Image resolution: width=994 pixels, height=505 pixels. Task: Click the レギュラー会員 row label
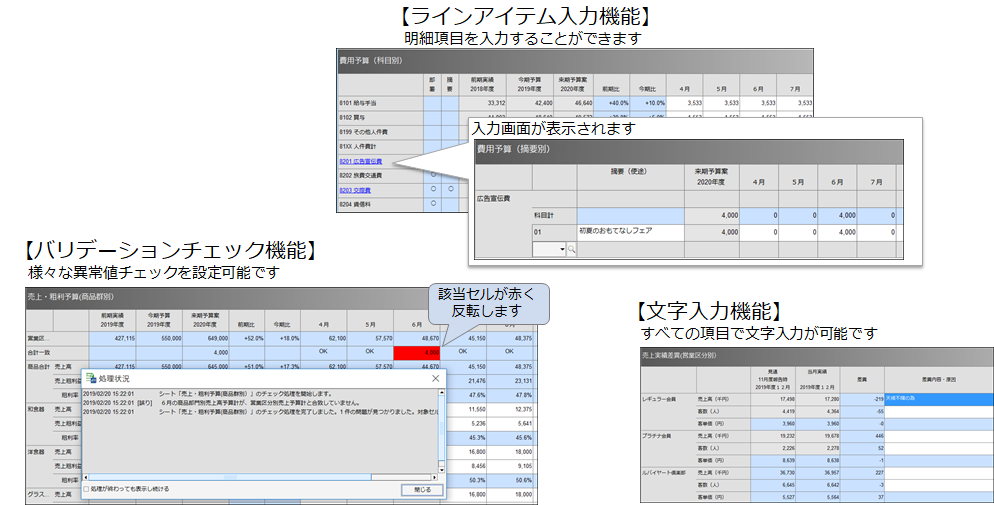tap(660, 399)
